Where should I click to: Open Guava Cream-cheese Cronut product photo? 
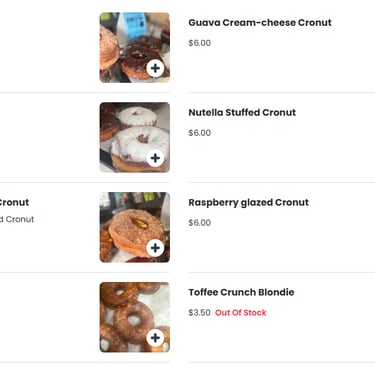[135, 47]
